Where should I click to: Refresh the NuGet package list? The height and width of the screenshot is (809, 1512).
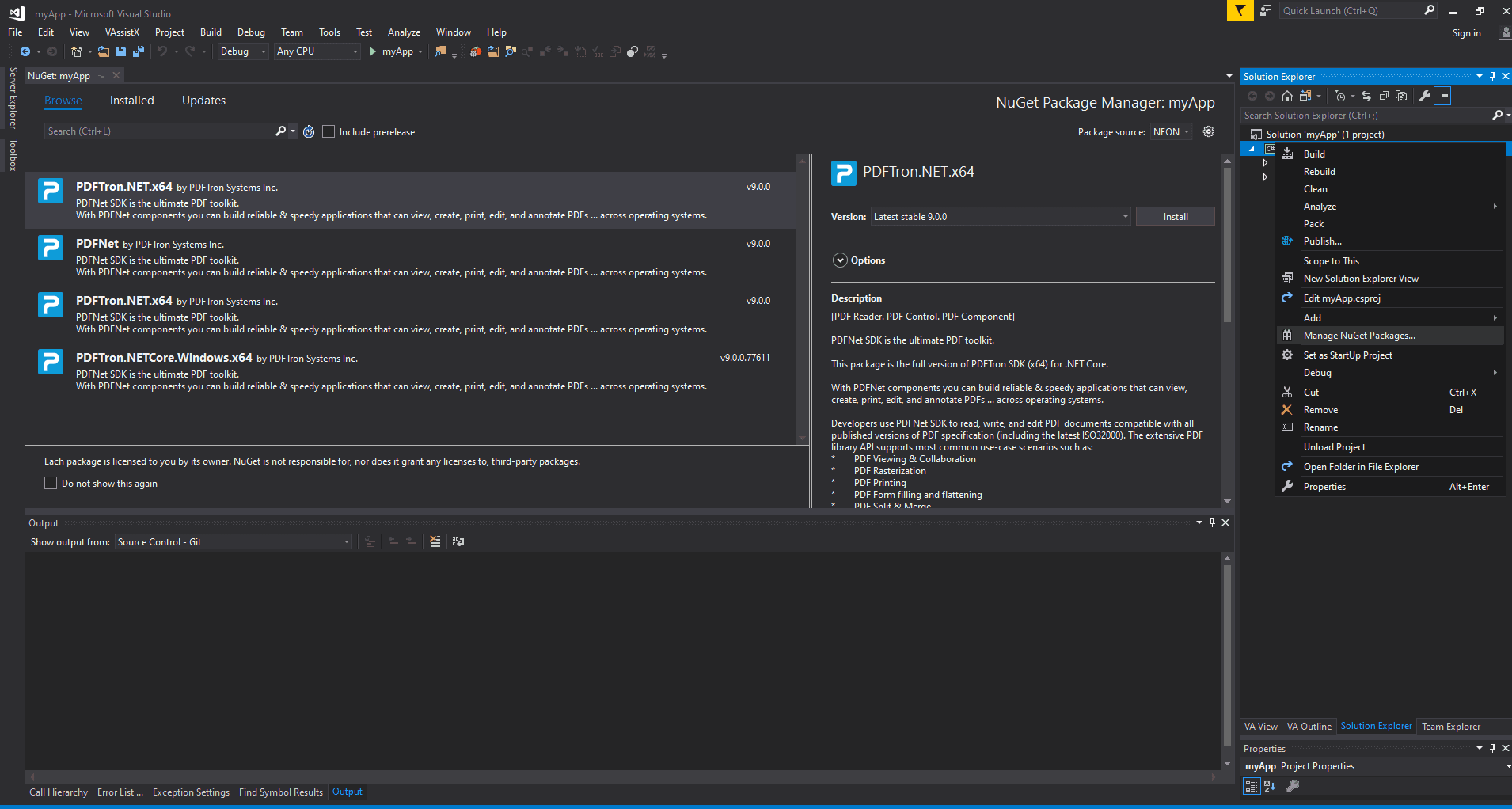tap(309, 131)
